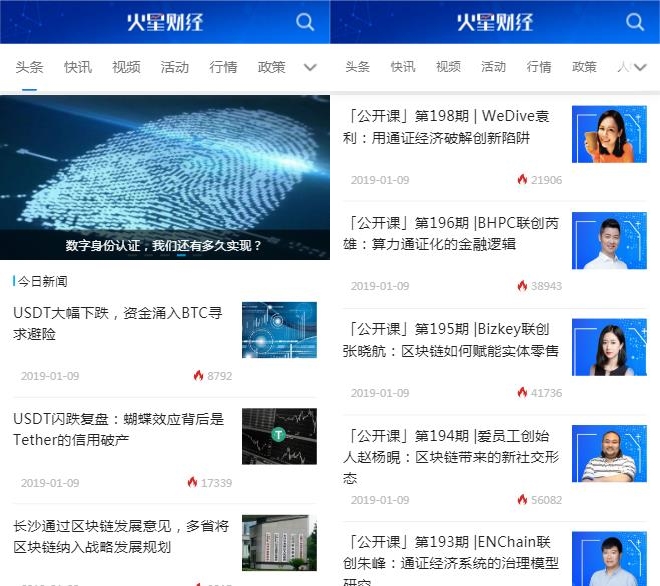Click view count 17339

point(216,482)
